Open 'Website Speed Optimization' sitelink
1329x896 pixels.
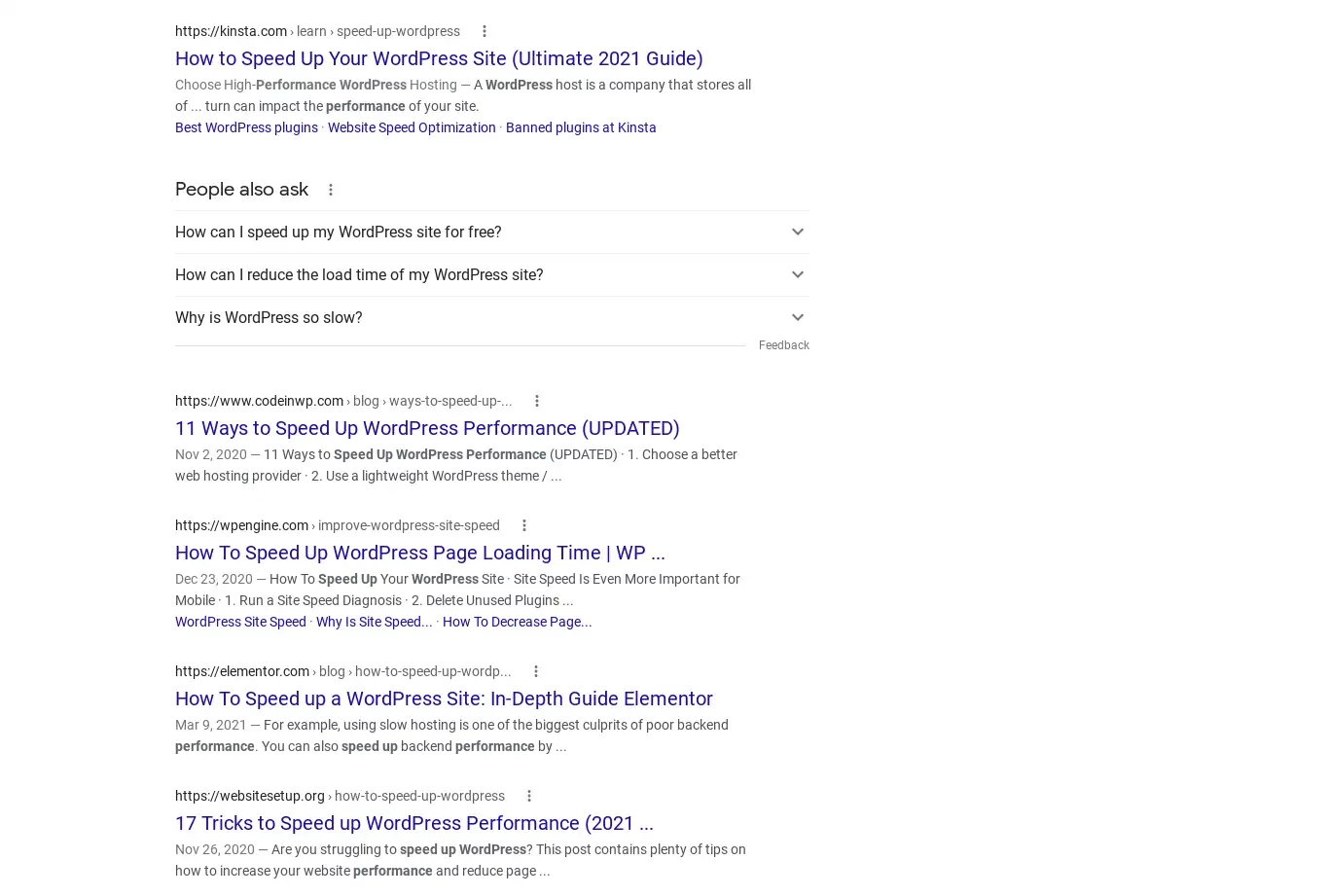coord(412,127)
